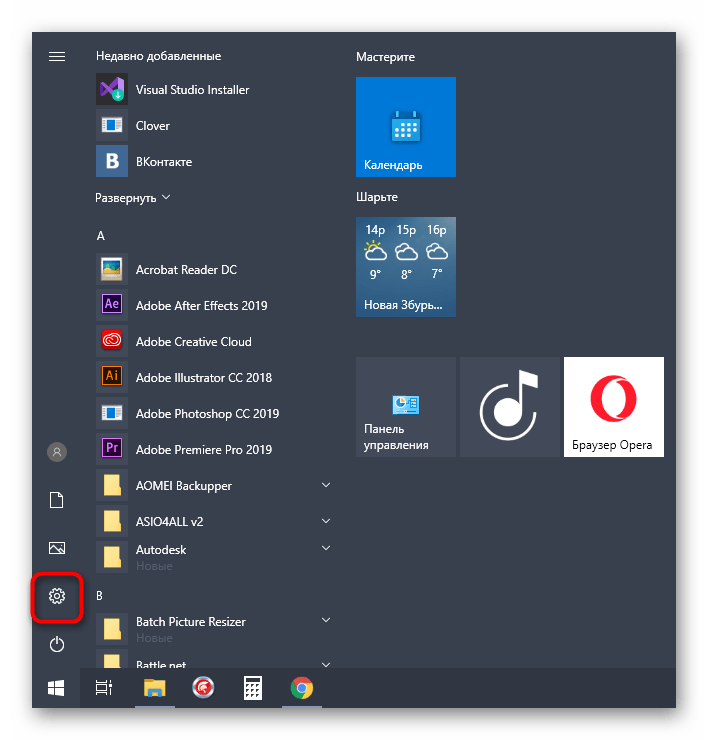Expand the Autodesk folder chevron
Image resolution: width=708 pixels, height=740 pixels.
click(326, 548)
